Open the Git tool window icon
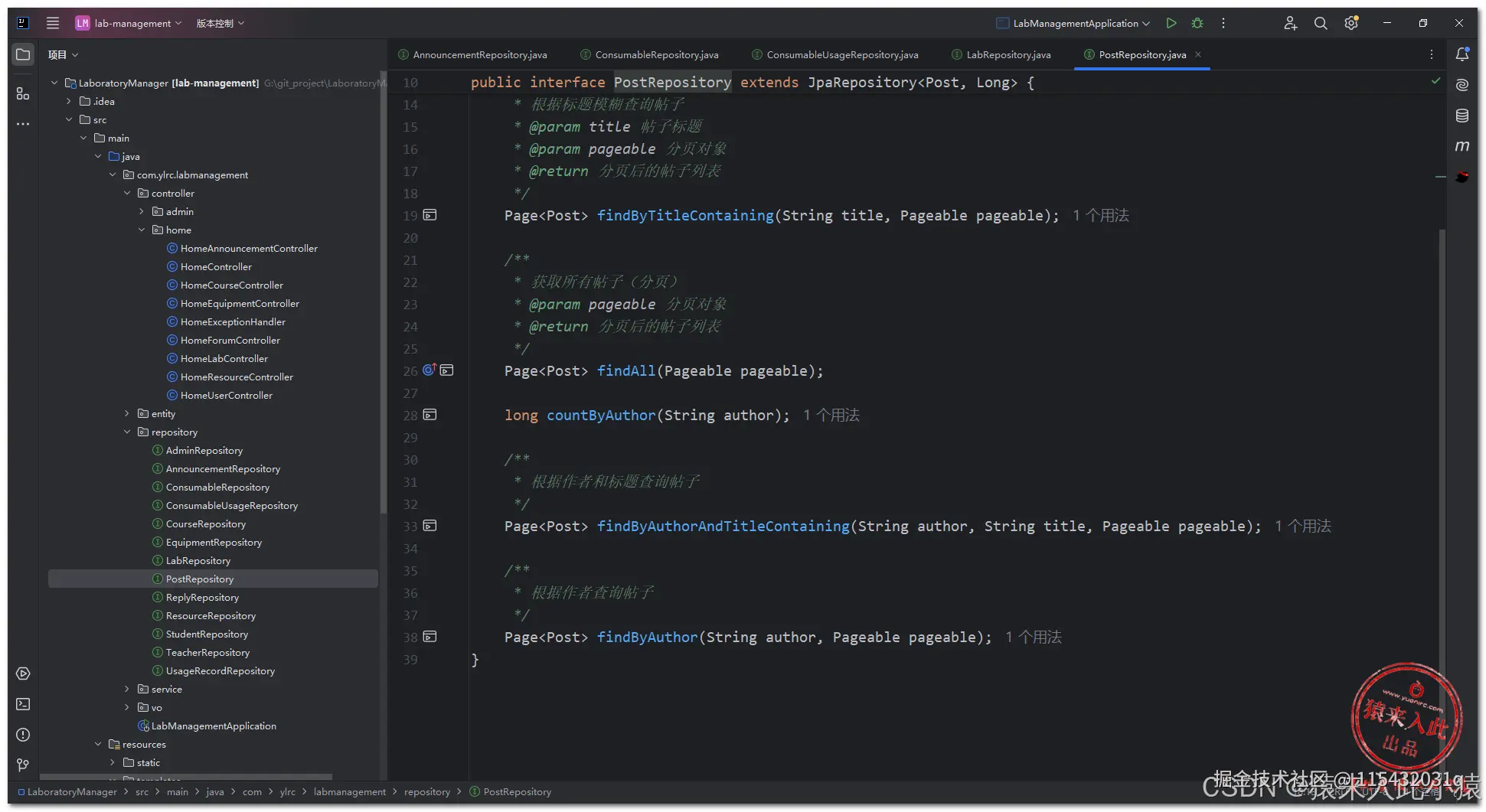The width and height of the screenshot is (1486, 812). tap(23, 765)
